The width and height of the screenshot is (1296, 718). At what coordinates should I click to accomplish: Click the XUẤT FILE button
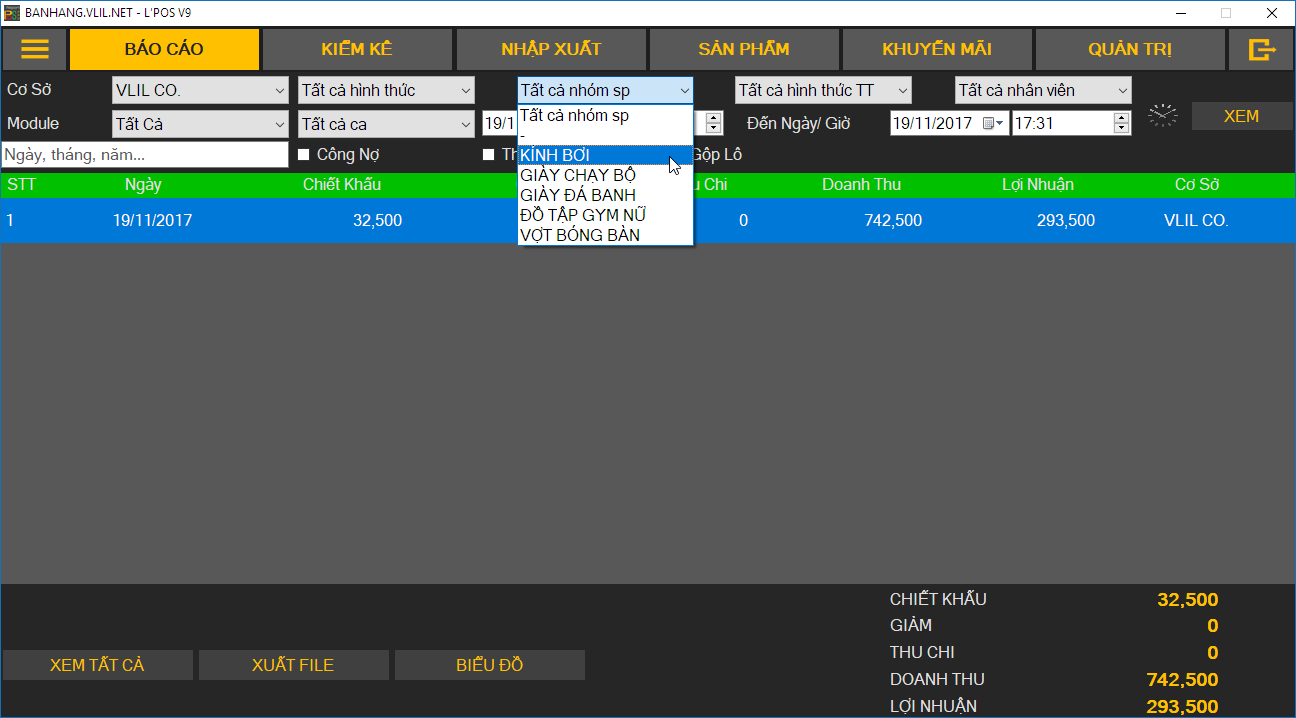293,665
